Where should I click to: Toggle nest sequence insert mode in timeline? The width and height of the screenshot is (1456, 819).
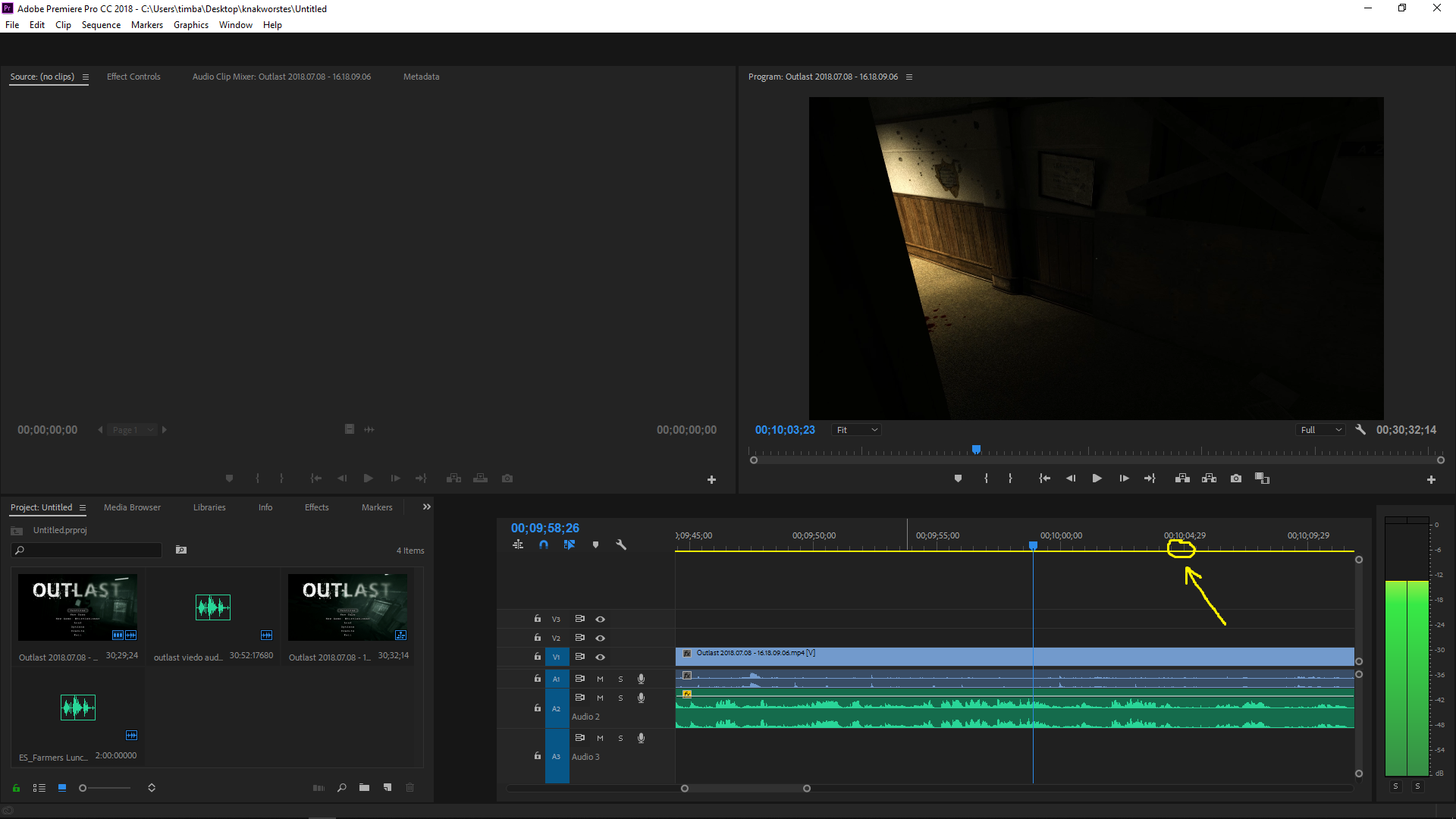(x=518, y=544)
